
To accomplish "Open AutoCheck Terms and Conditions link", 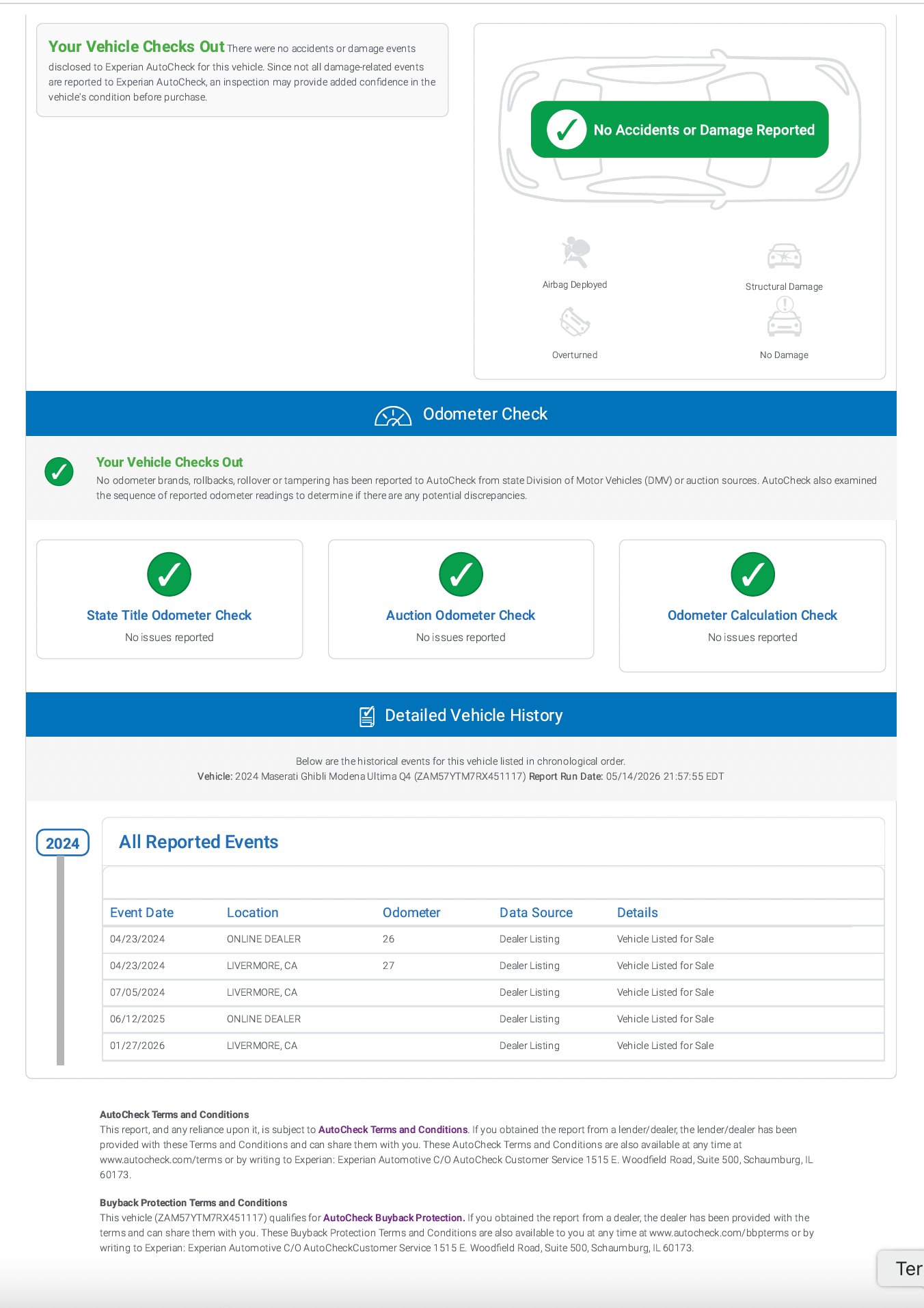I will point(393,1130).
